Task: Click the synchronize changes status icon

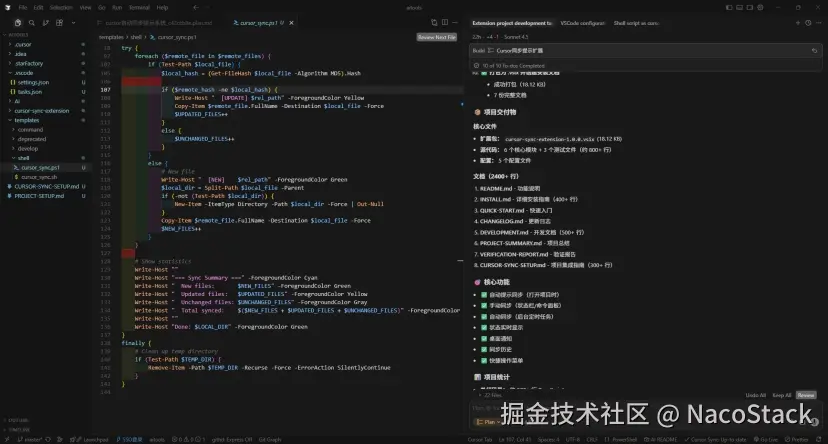Action: (48, 439)
